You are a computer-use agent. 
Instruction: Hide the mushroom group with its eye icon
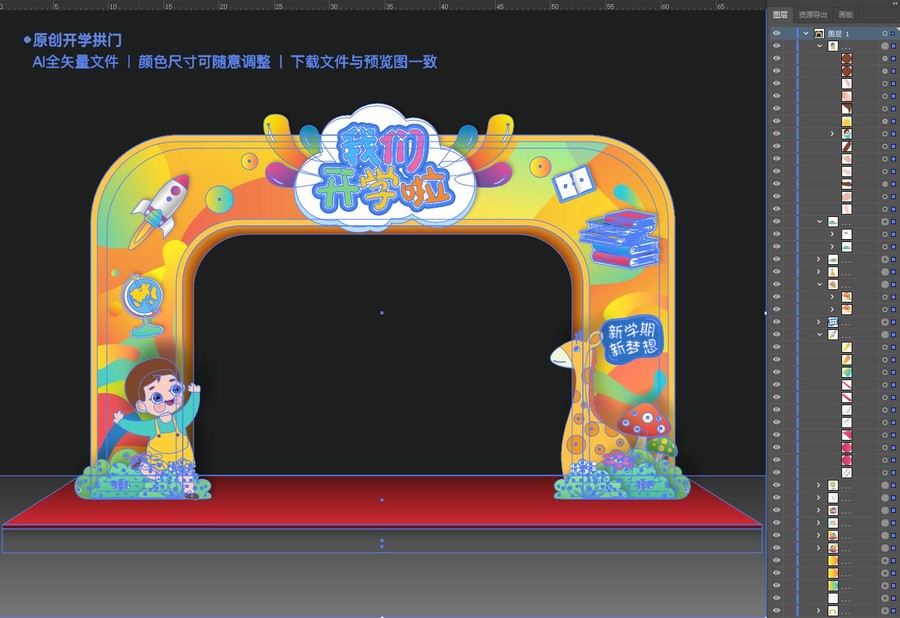[777, 284]
